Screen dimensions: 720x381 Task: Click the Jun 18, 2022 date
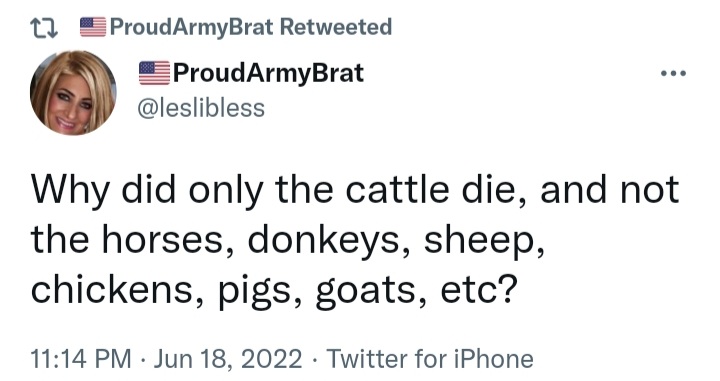(228, 359)
